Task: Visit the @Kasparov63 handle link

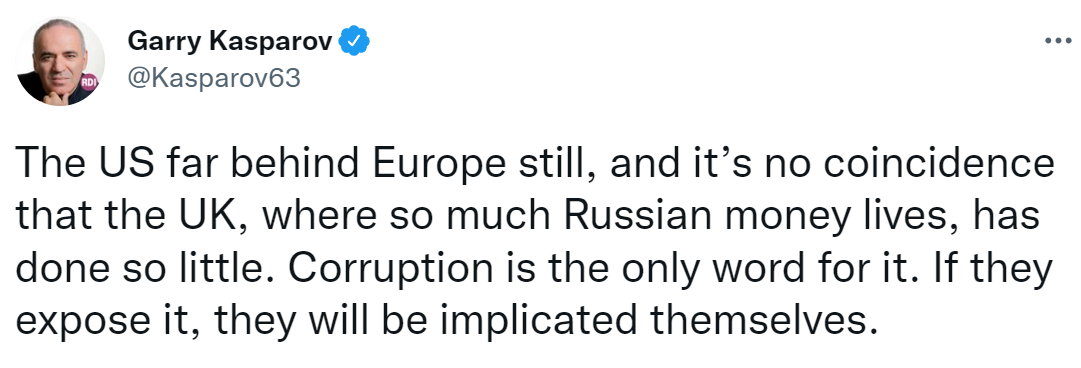Action: point(214,79)
